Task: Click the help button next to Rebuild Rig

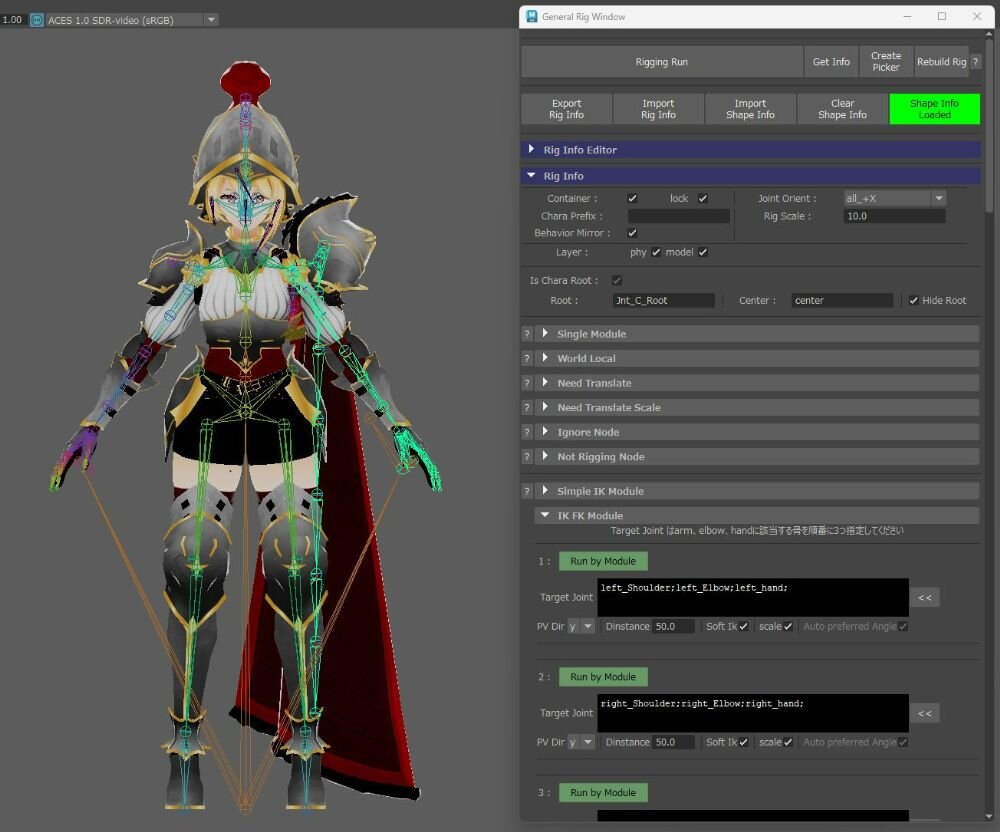Action: (976, 62)
